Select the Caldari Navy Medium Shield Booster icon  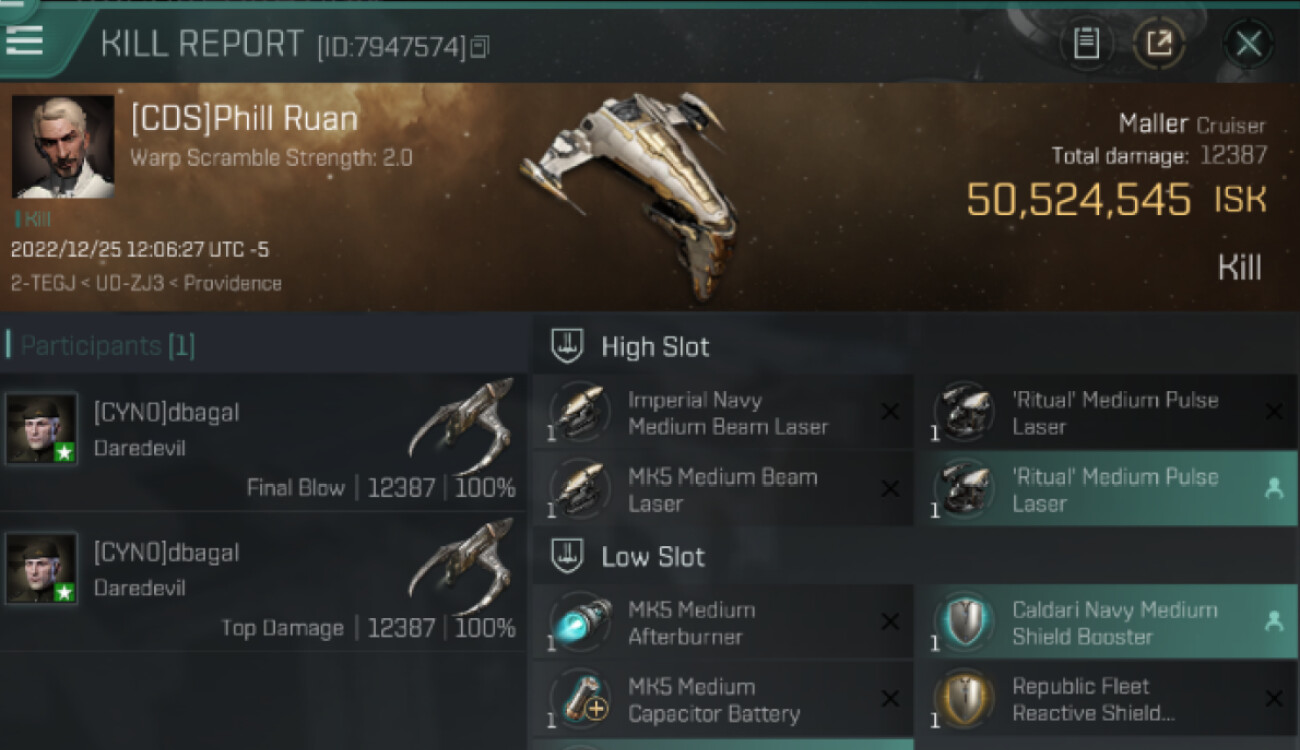964,622
